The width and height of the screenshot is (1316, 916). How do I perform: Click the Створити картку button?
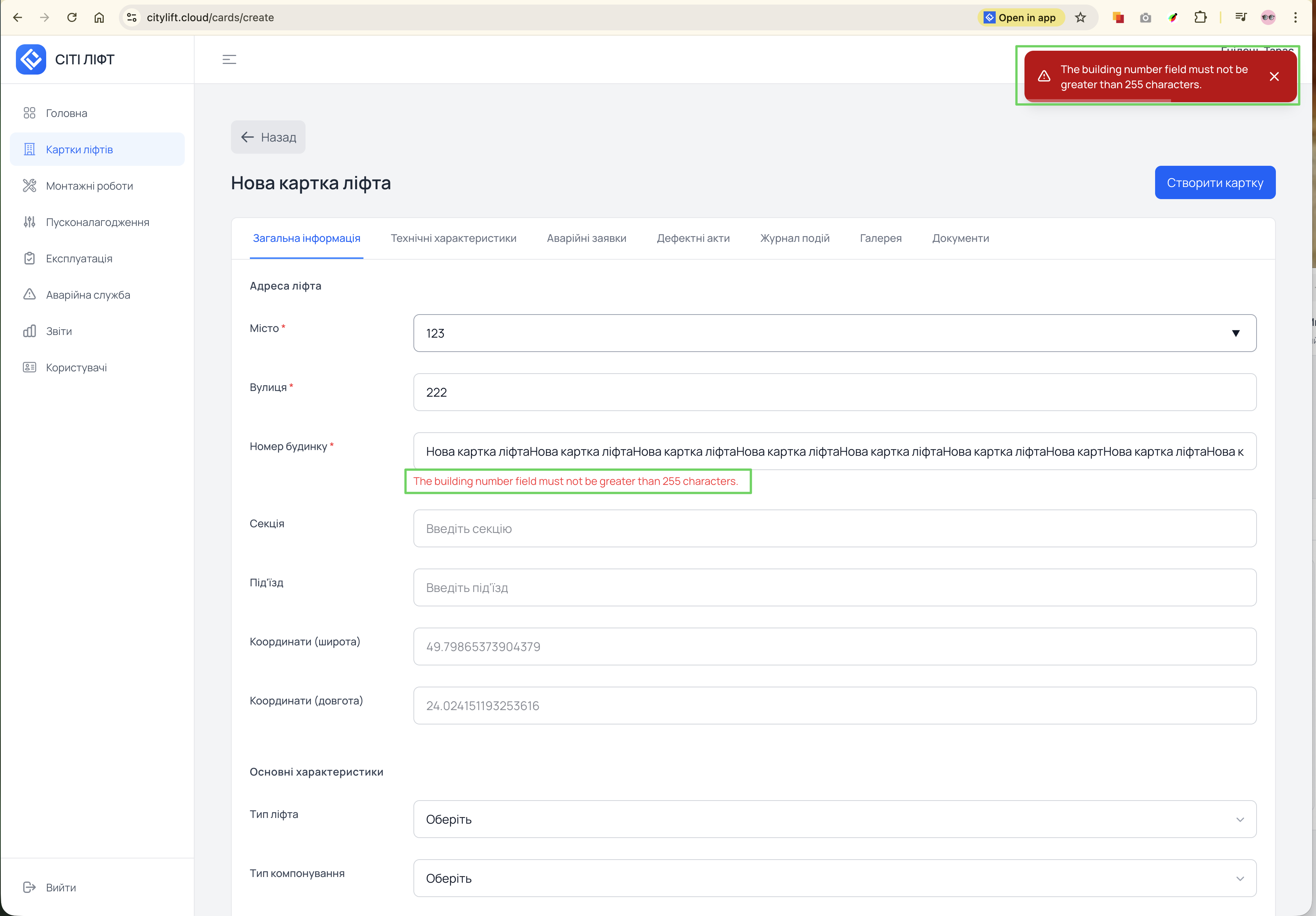point(1215,183)
